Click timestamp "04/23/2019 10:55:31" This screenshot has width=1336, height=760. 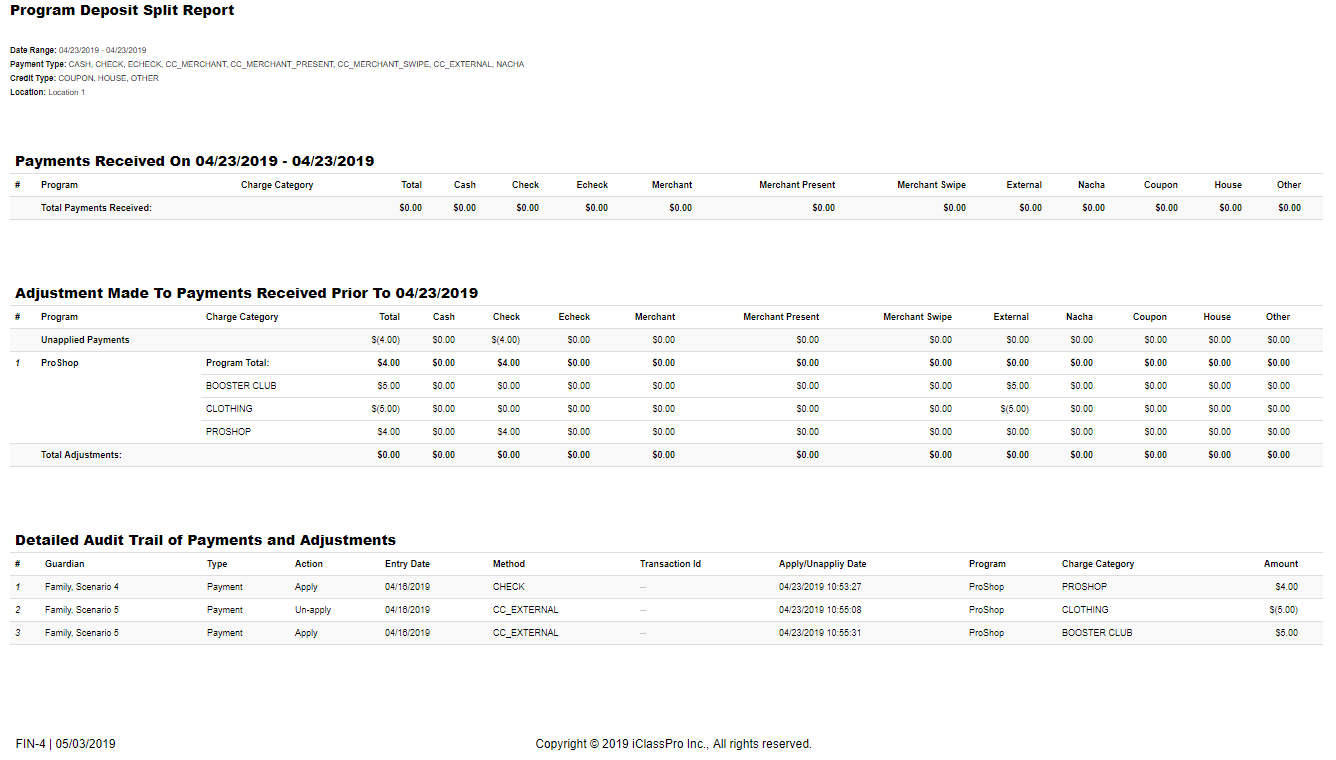(x=820, y=633)
